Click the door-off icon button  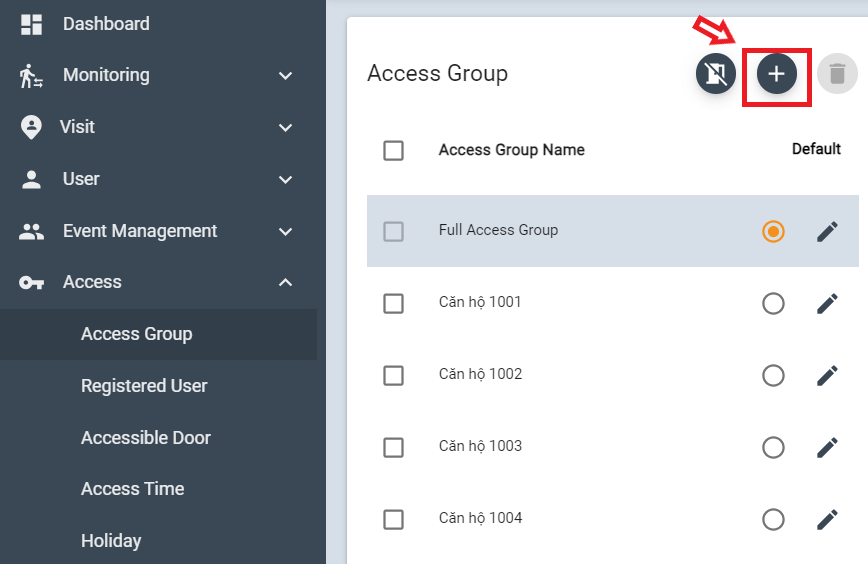tap(716, 74)
